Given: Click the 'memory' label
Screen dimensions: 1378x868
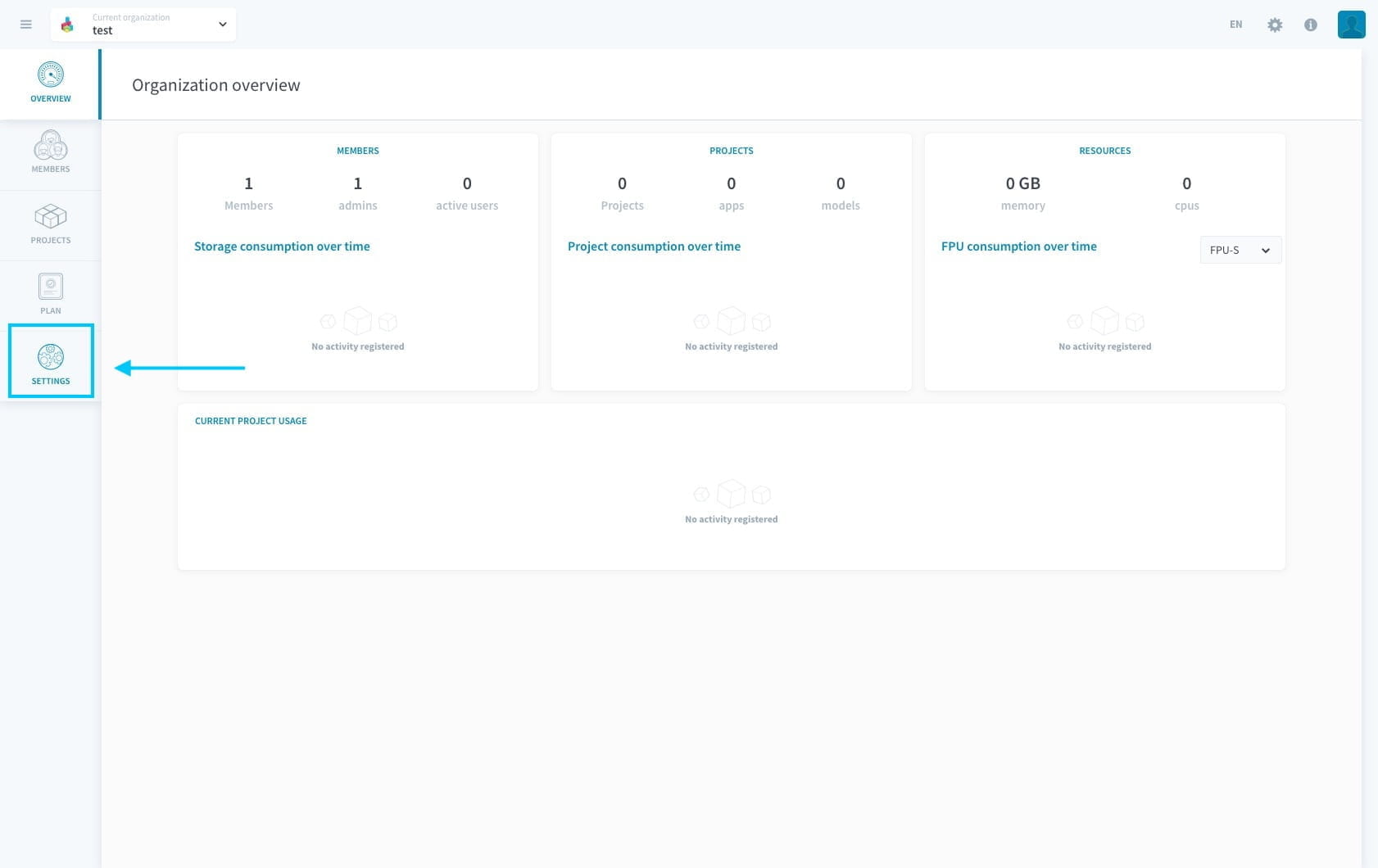Looking at the screenshot, I should pos(1023,206).
